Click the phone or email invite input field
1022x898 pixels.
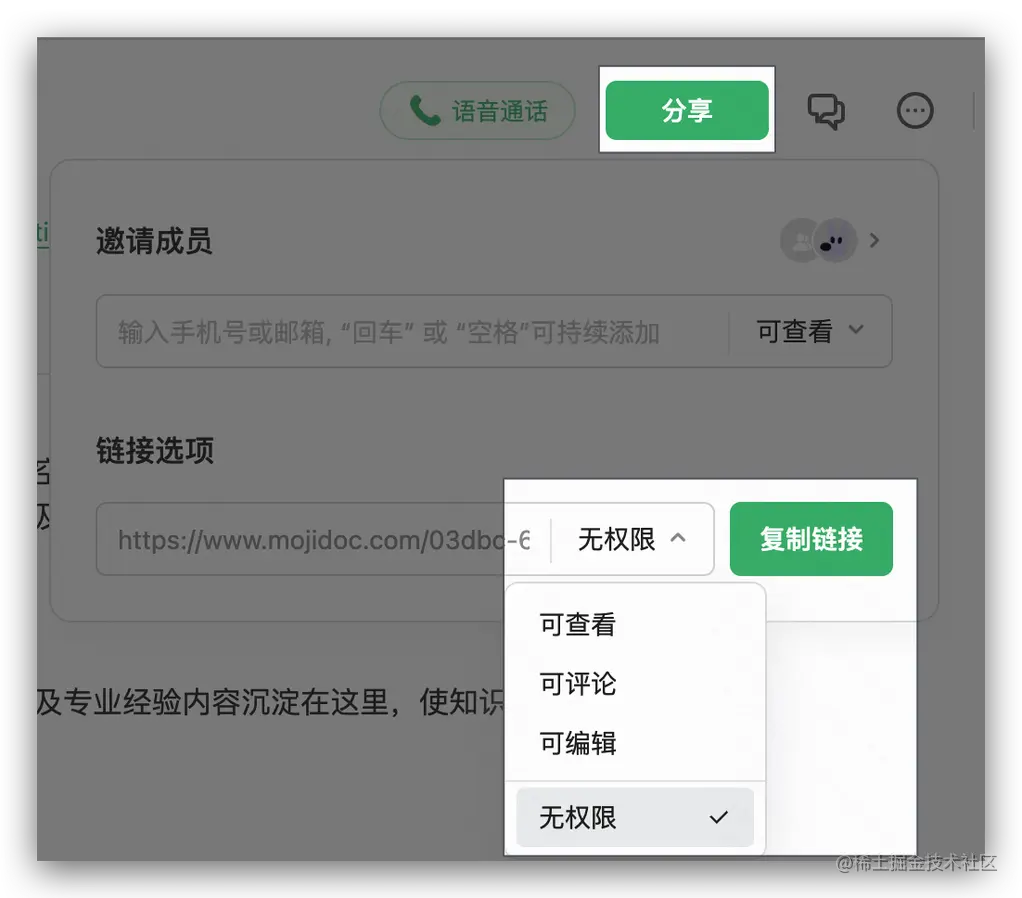tap(412, 331)
